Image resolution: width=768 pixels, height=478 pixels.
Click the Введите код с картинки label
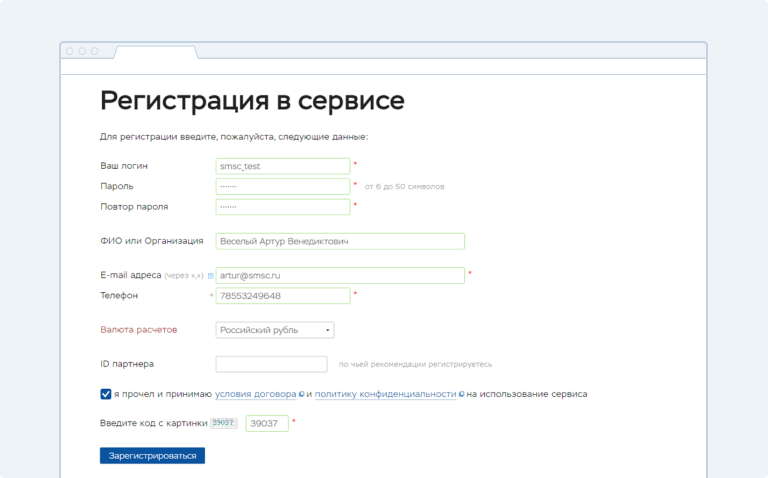click(154, 423)
